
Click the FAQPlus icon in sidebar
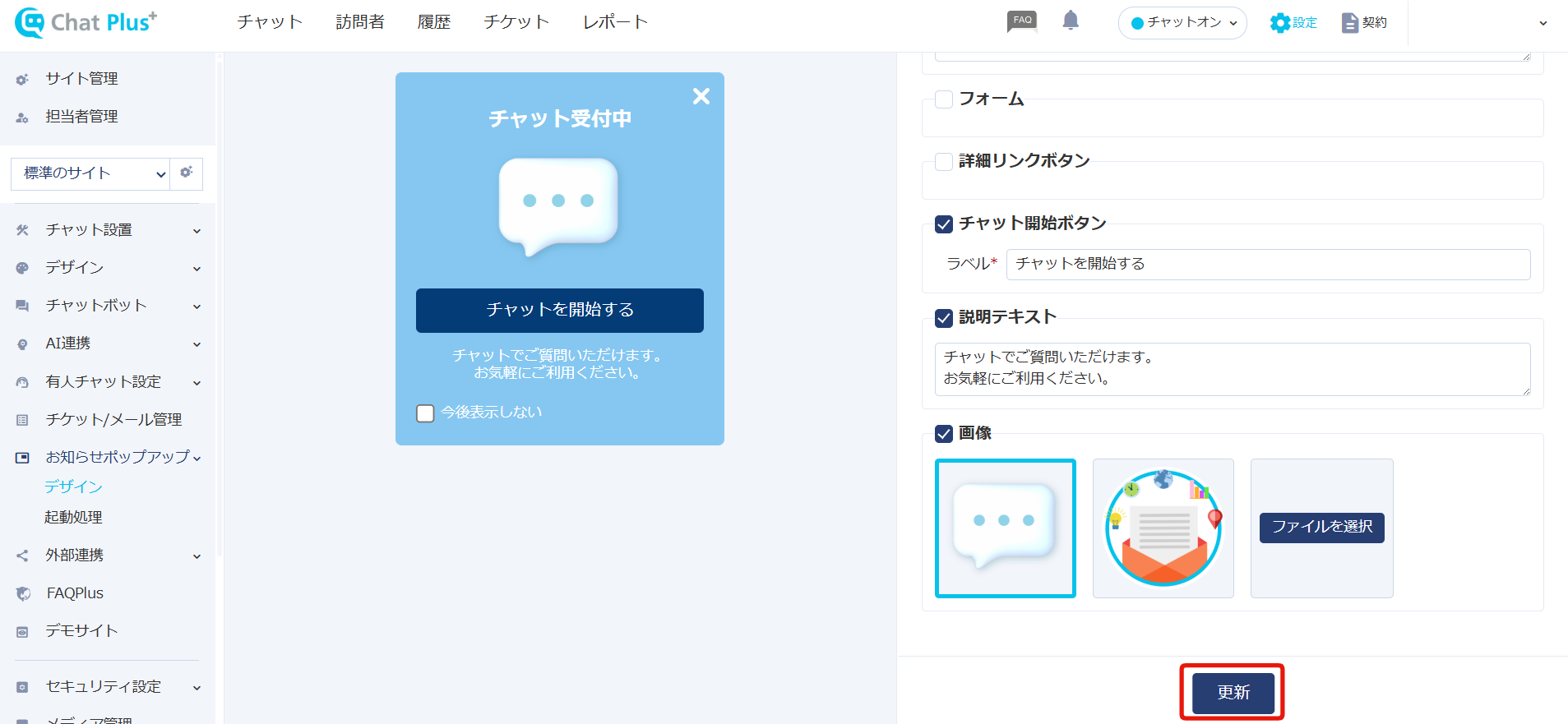[23, 593]
